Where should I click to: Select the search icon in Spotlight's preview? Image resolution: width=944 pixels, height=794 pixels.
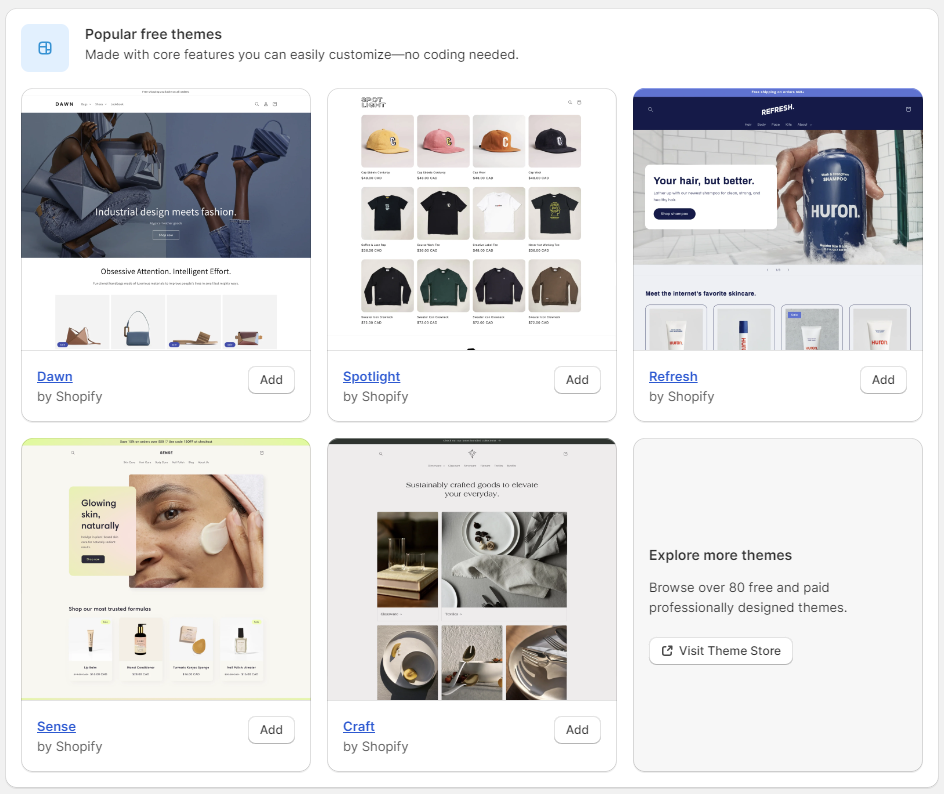click(x=570, y=102)
